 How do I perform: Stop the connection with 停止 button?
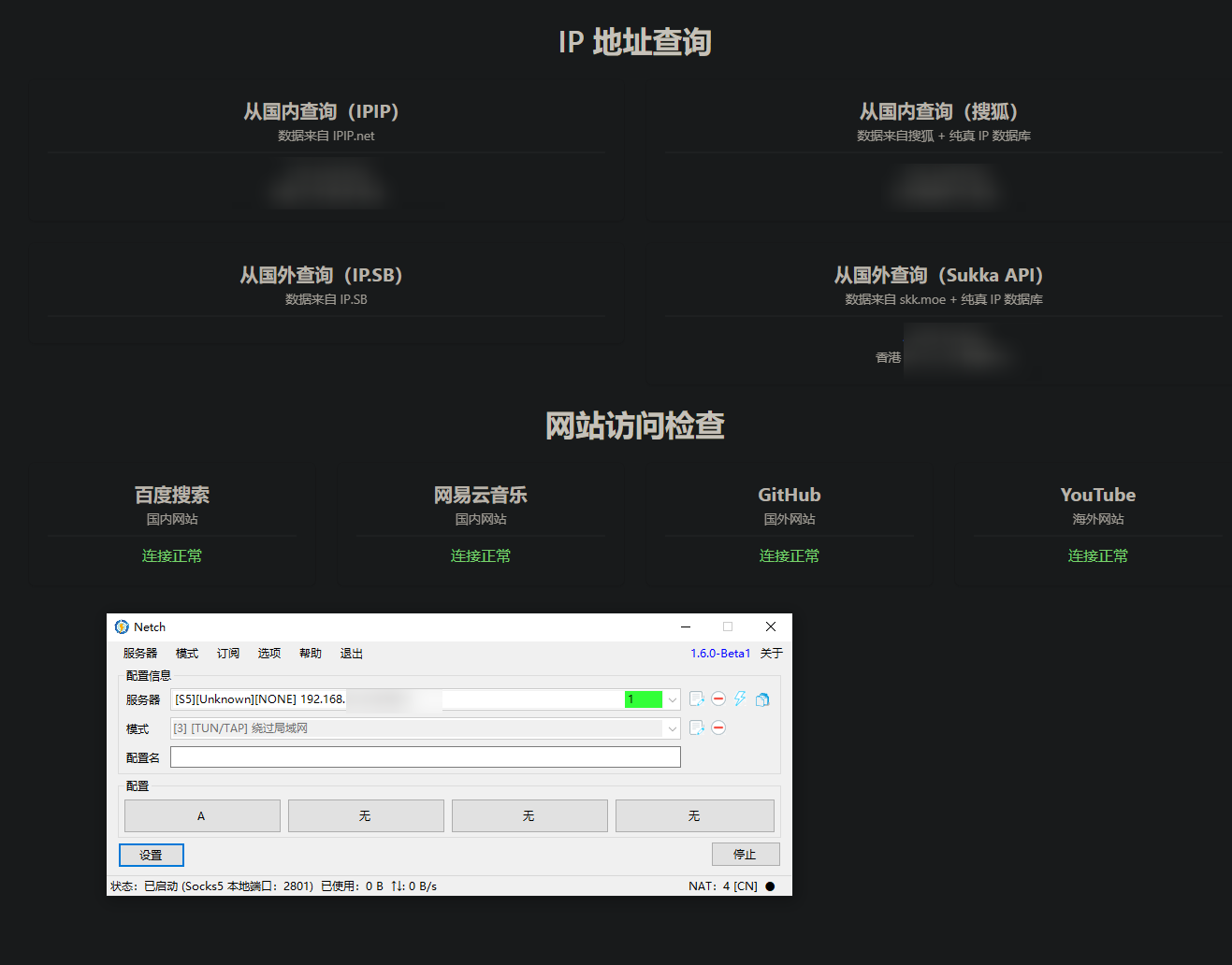pyautogui.click(x=746, y=854)
